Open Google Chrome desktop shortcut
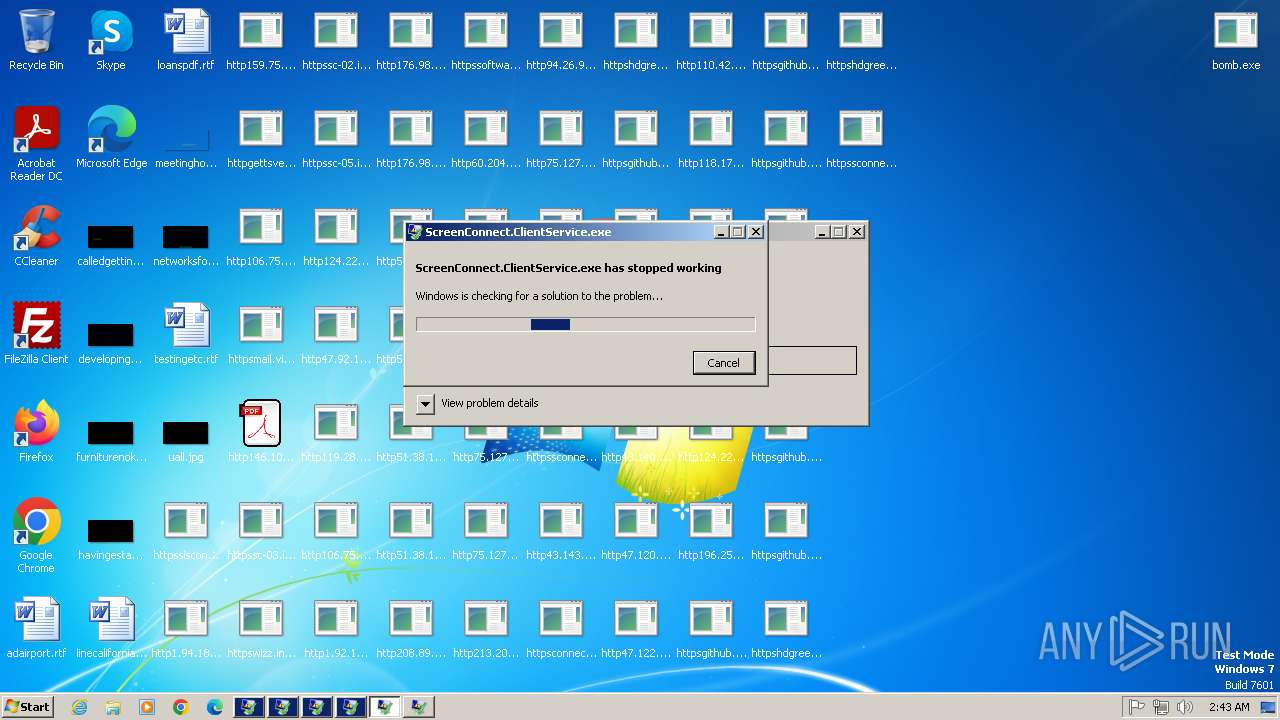The height and width of the screenshot is (720, 1280). 36,536
